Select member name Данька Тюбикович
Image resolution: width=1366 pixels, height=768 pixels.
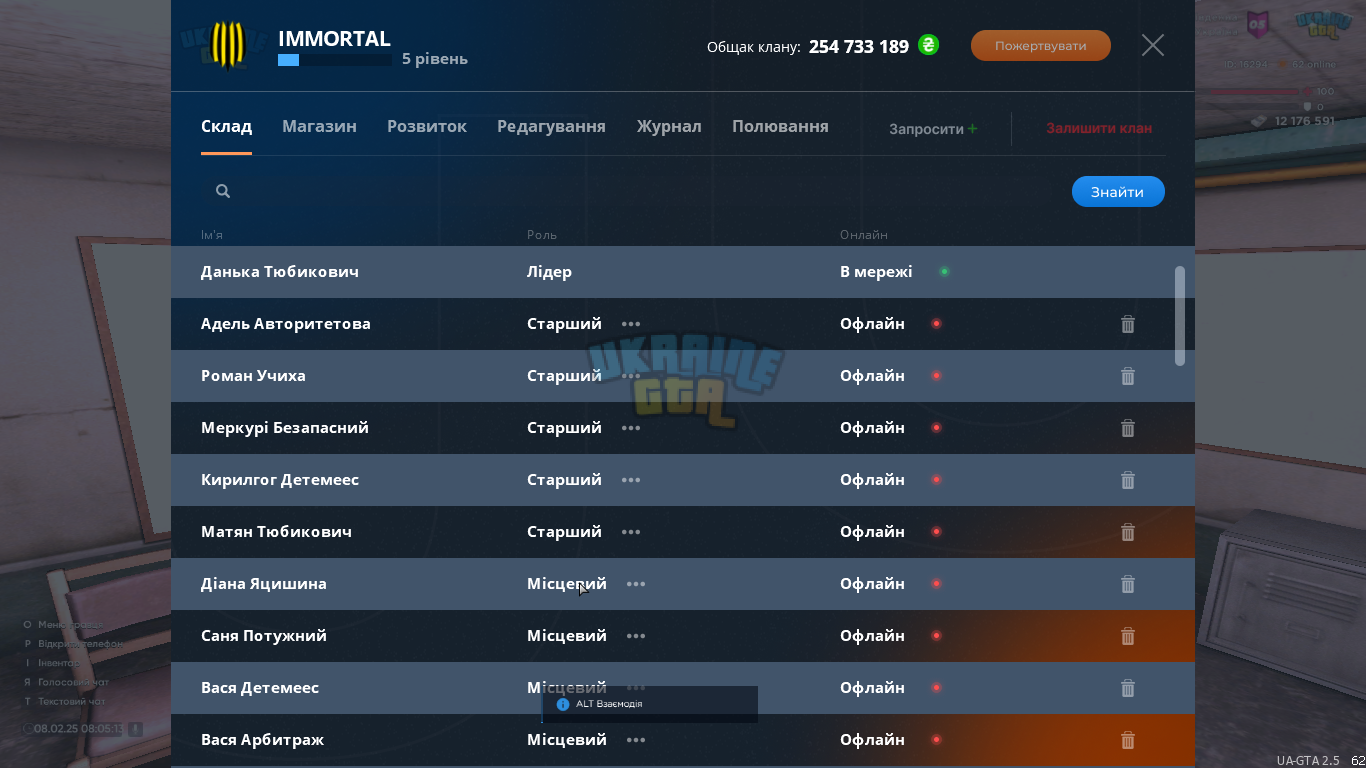click(280, 272)
